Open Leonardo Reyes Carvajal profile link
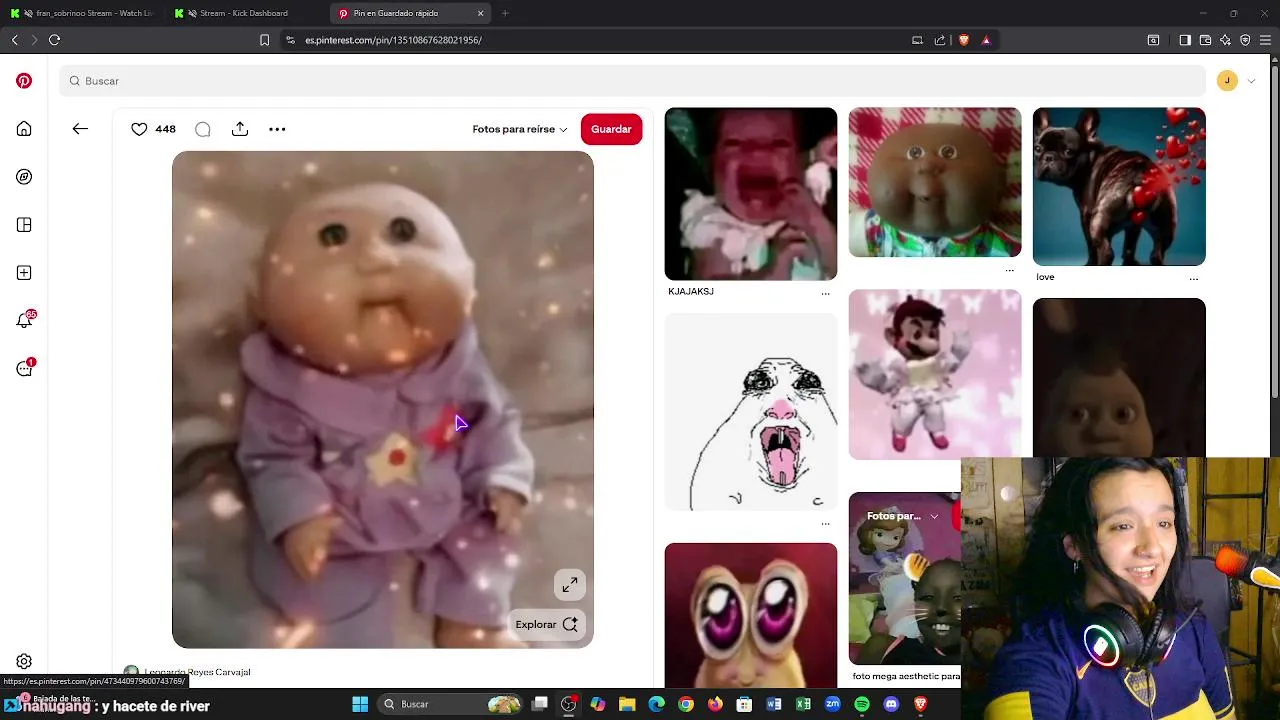Screen dimensions: 1280x720 tap(197, 672)
